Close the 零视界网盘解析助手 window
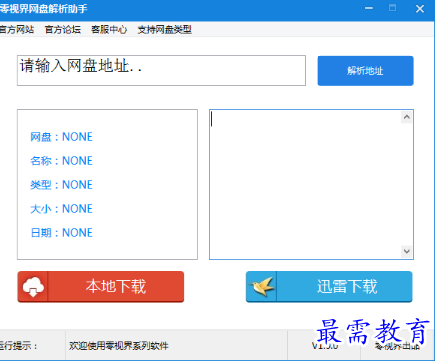Image resolution: width=438 pixels, height=363 pixels. (420, 9)
